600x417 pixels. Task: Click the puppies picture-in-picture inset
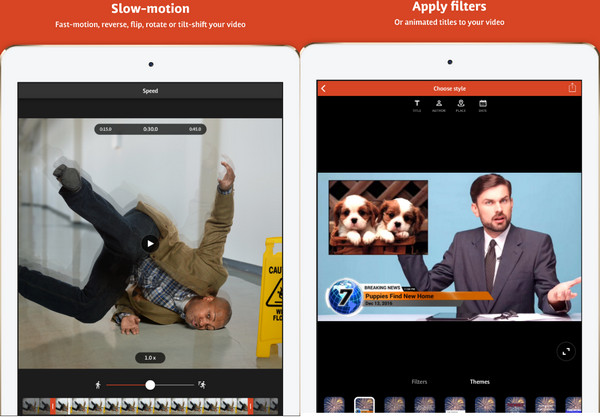378,218
